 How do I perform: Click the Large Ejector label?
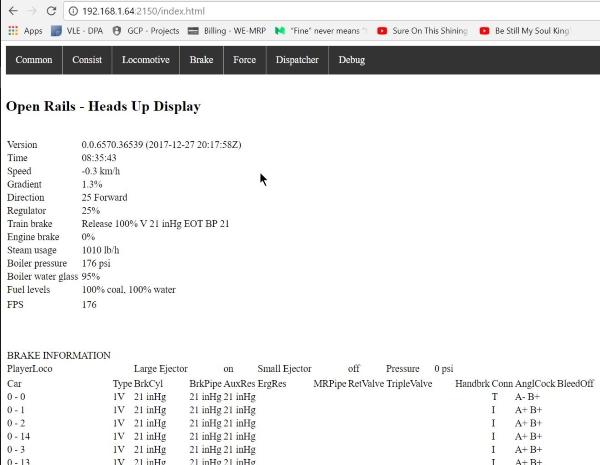pos(161,369)
